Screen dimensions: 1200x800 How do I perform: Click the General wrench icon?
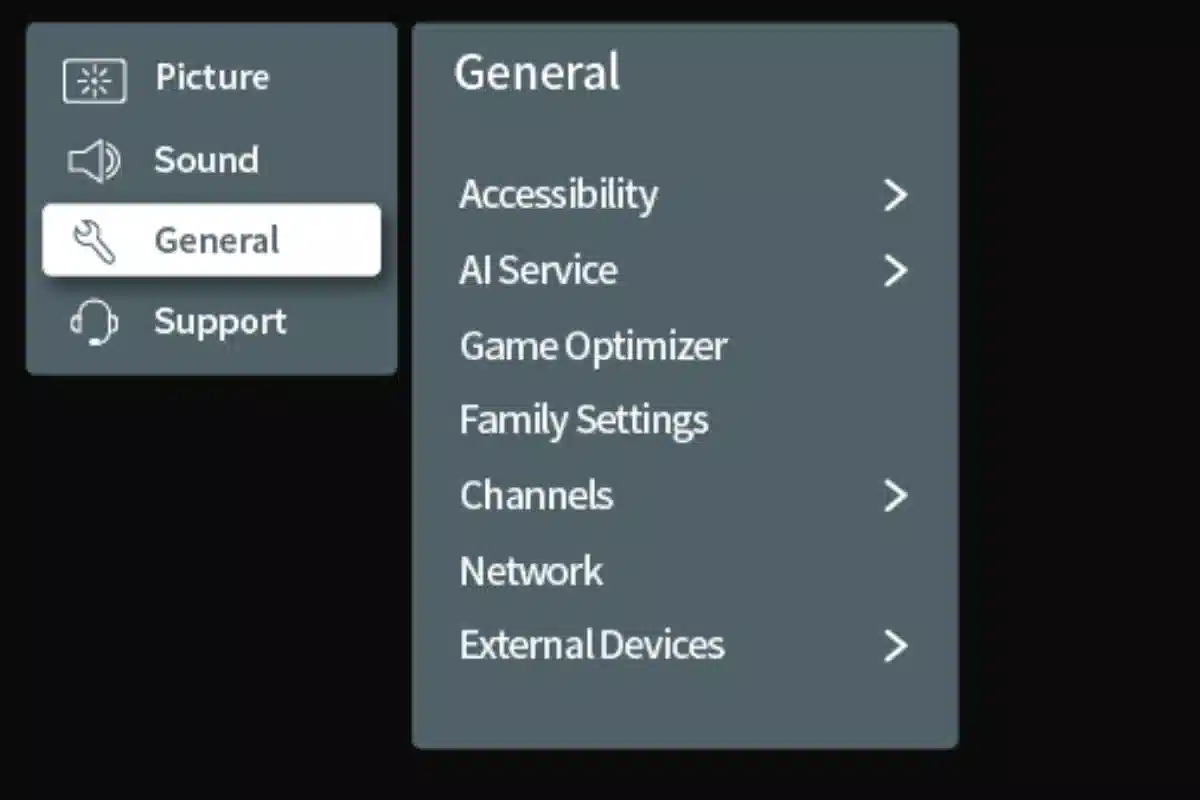click(94, 242)
